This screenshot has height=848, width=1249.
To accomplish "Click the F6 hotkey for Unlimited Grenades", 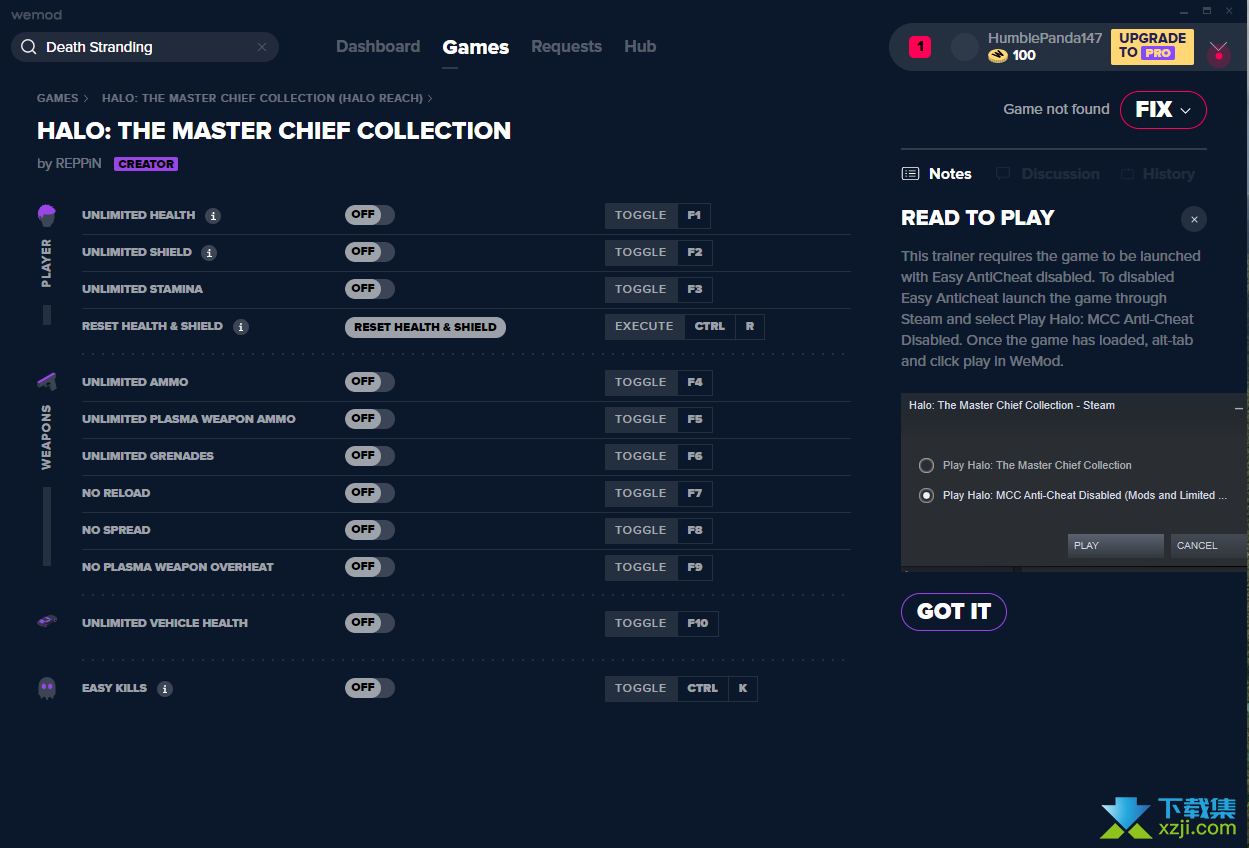I will 694,456.
